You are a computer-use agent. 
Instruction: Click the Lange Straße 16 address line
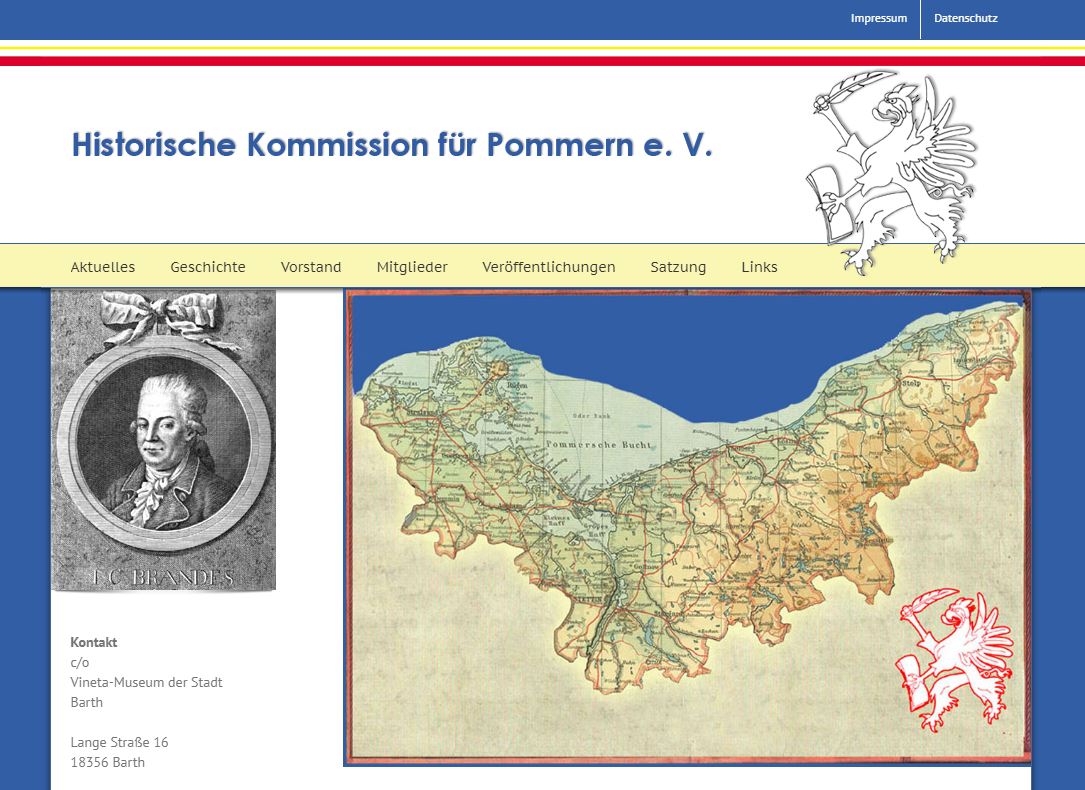pos(119,742)
